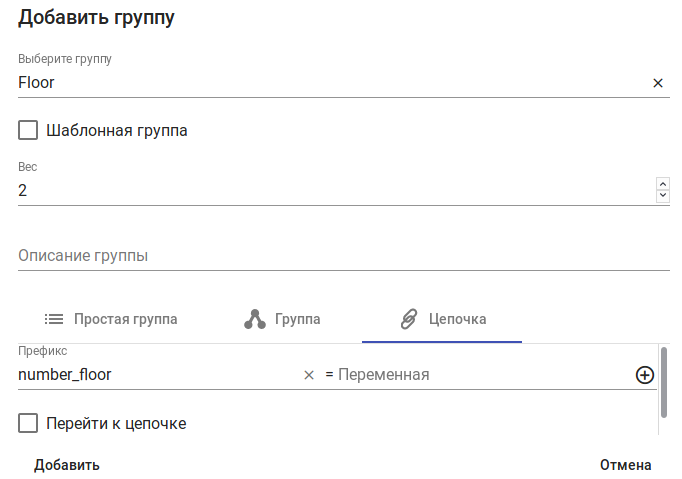Click the plus icon to add variable
Screen dimensions: 682x479
point(645,375)
